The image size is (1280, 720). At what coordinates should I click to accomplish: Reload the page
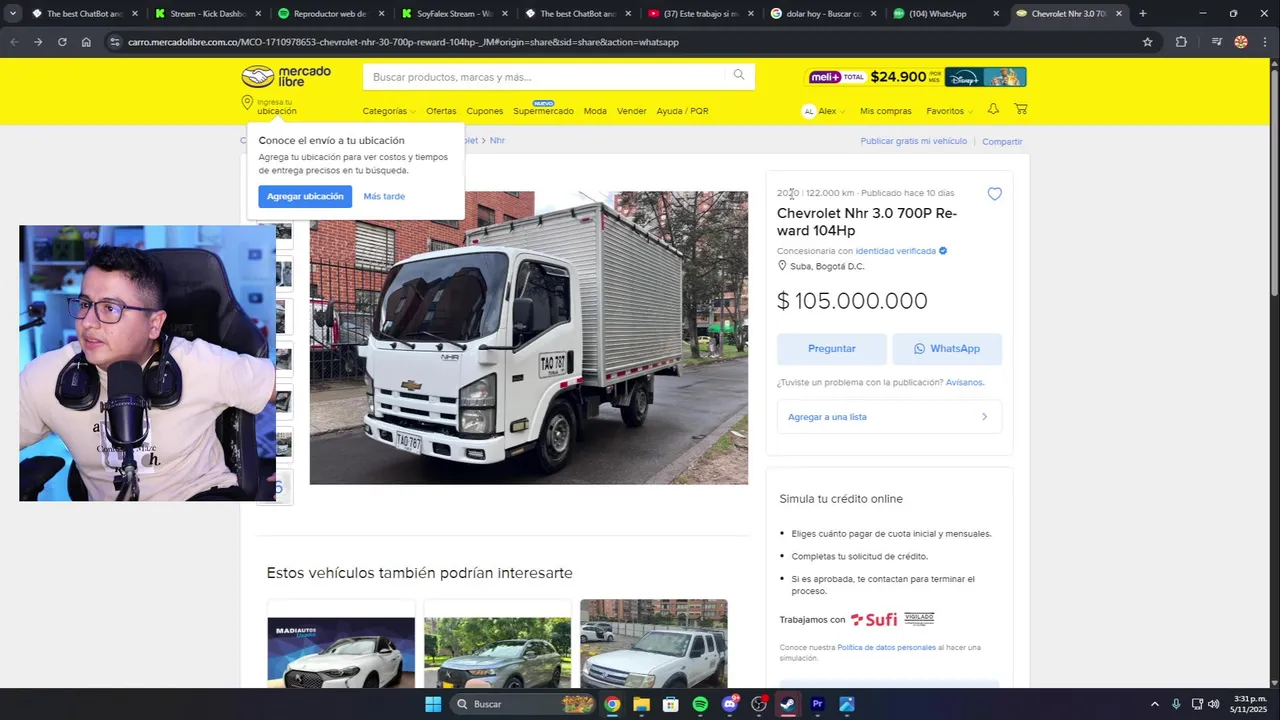point(62,42)
